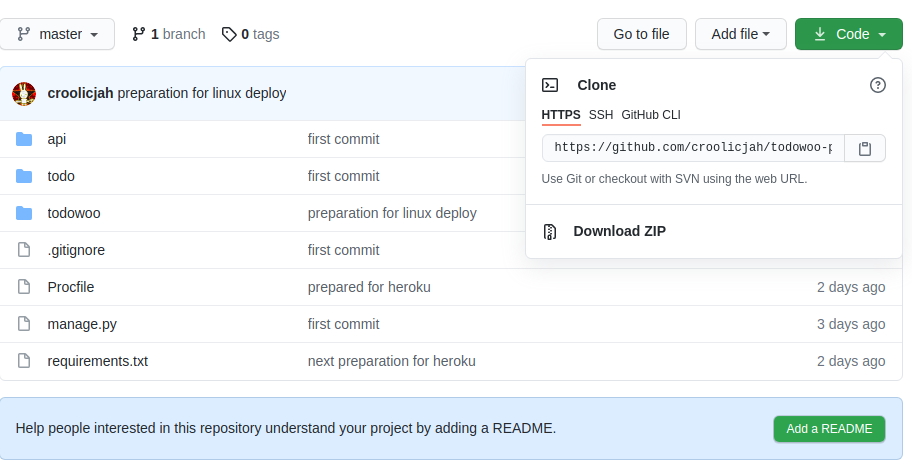The height and width of the screenshot is (469, 912).
Task: Open first commit message in todo row
Action: [x=343, y=176]
